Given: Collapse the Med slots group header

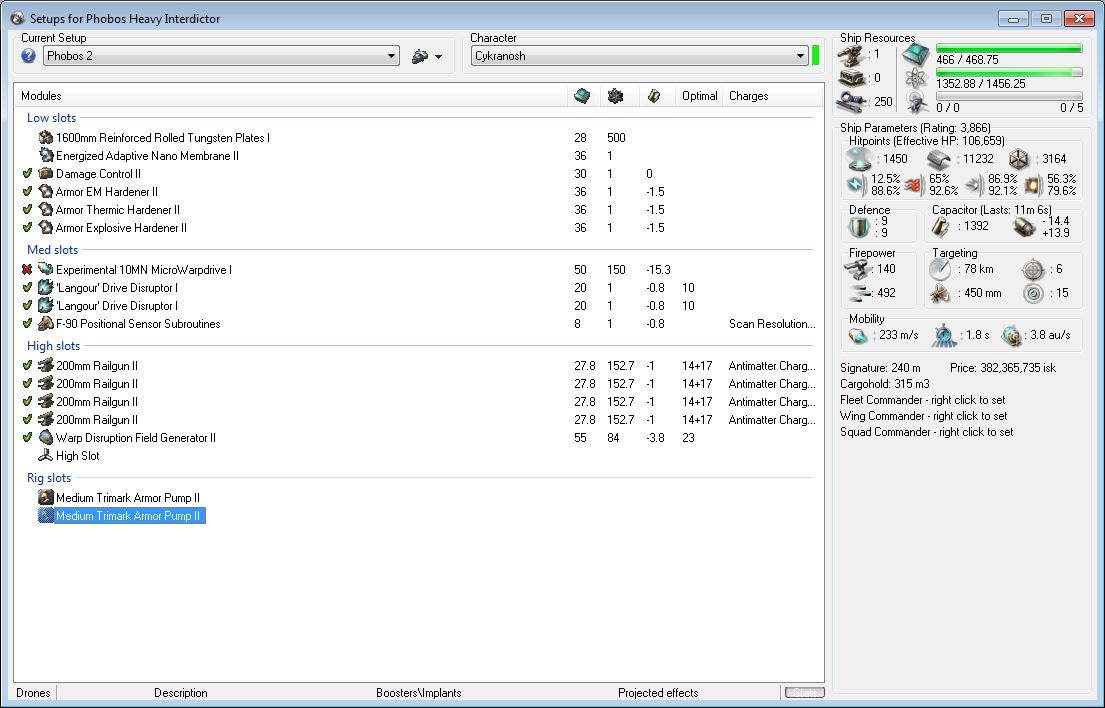Looking at the screenshot, I should (x=52, y=249).
